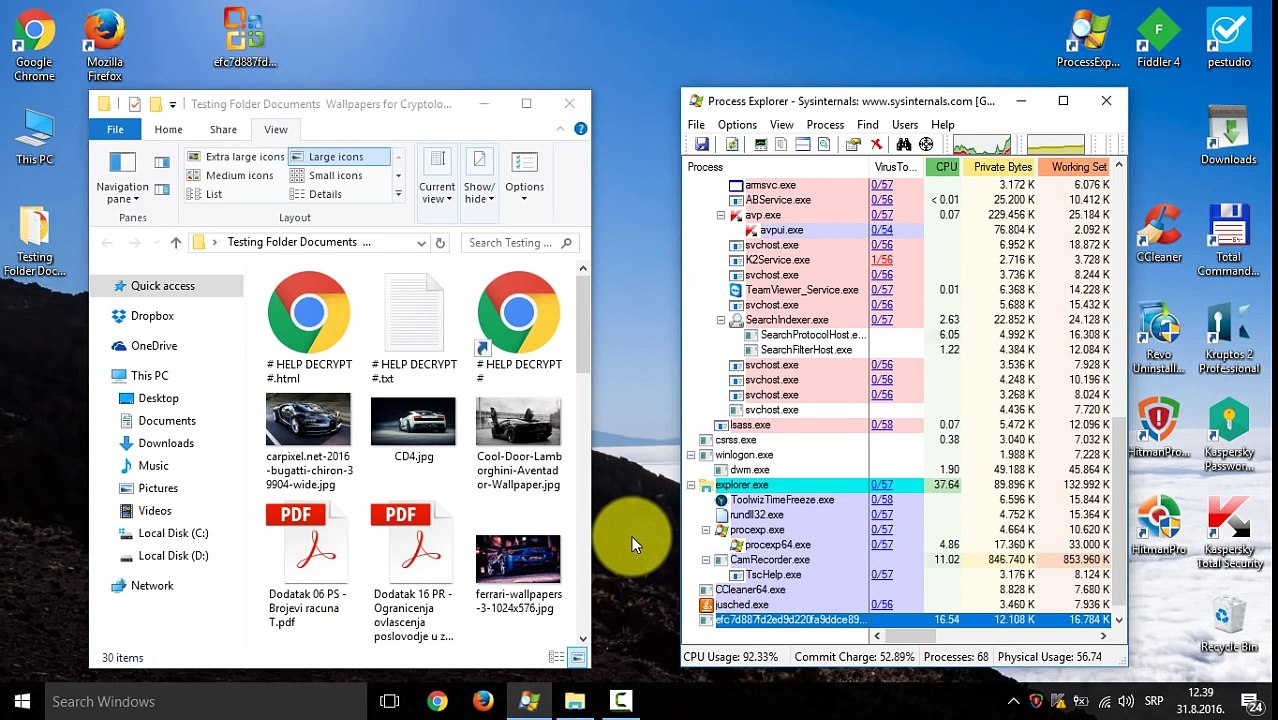Screen dimensions: 1278x720
Task: Open Task View on taskbar
Action: point(390,701)
